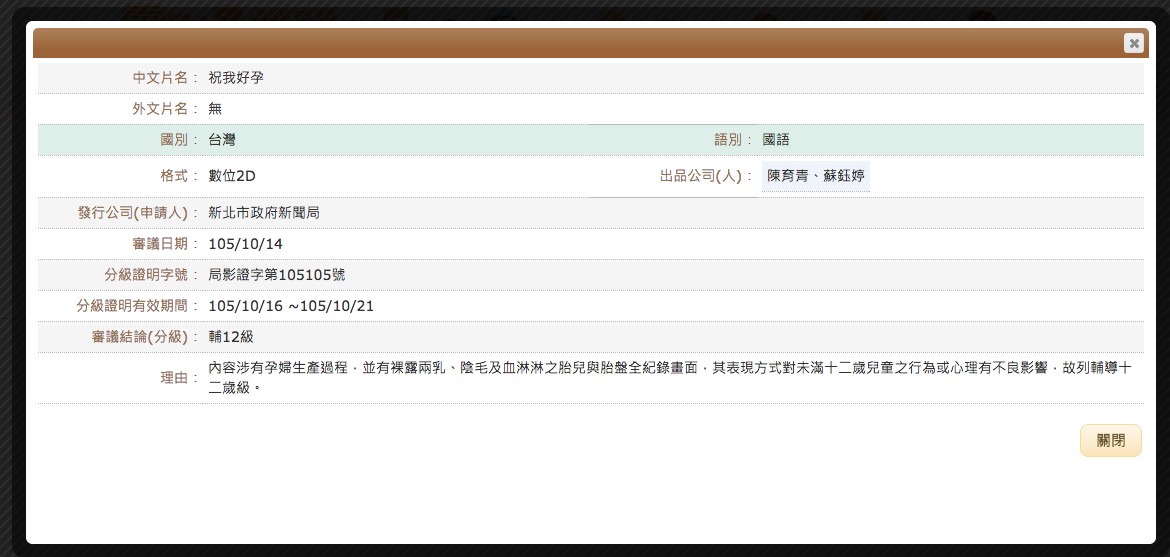The width and height of the screenshot is (1170, 557).
Task: Close the dialog with the X icon
Action: point(1132,43)
